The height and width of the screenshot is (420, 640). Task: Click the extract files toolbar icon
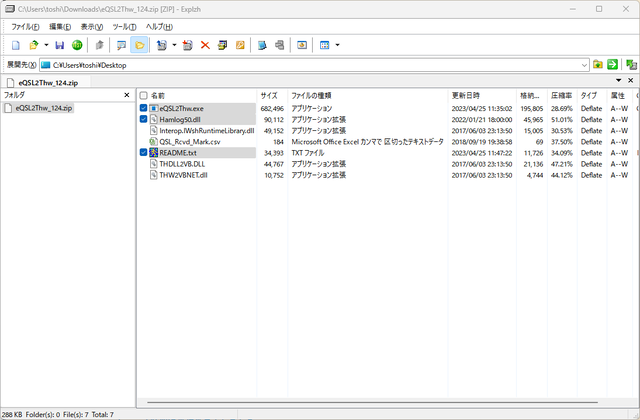pos(162,45)
